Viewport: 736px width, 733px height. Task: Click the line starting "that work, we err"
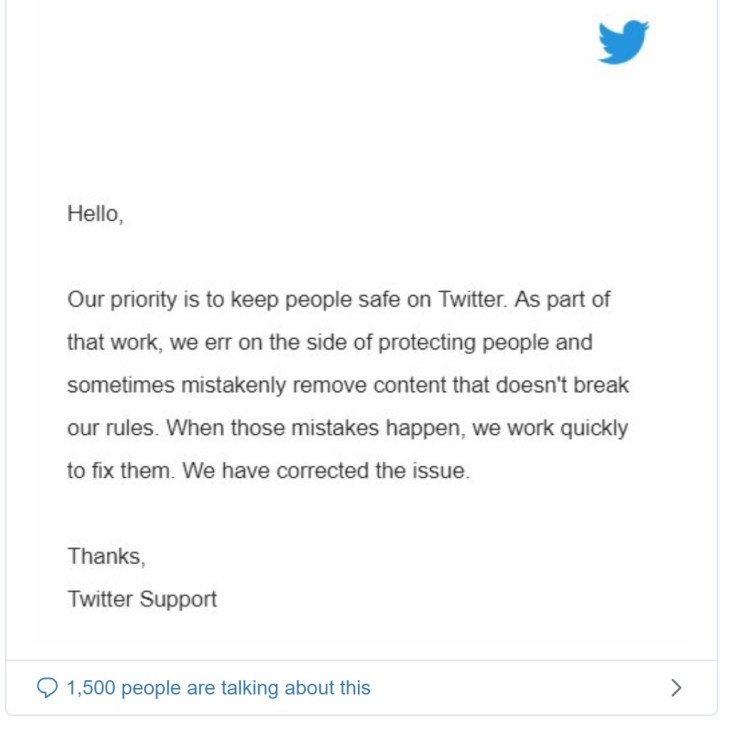tap(329, 342)
